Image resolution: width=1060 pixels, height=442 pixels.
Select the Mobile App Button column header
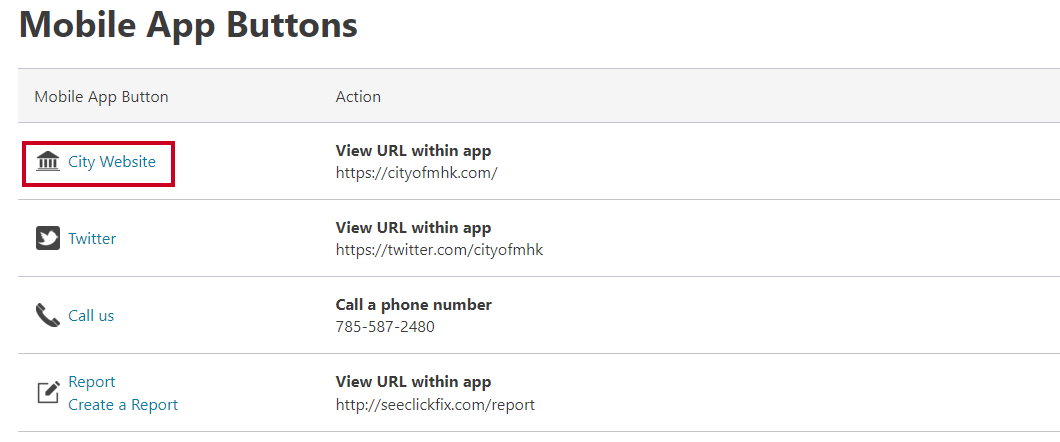pos(101,97)
